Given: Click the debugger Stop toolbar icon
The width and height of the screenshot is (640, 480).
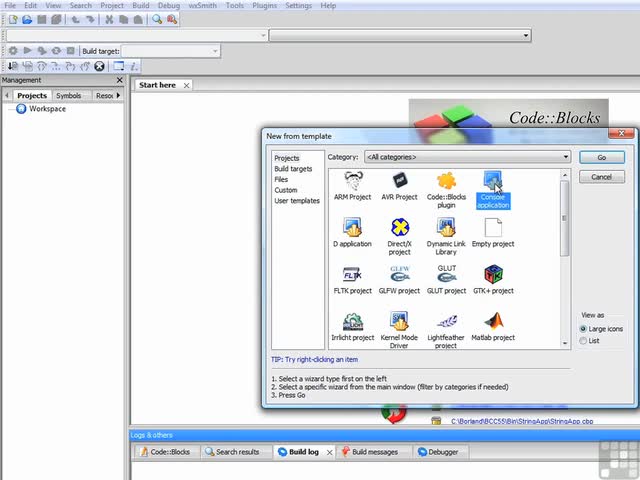Looking at the screenshot, I should (x=99, y=66).
